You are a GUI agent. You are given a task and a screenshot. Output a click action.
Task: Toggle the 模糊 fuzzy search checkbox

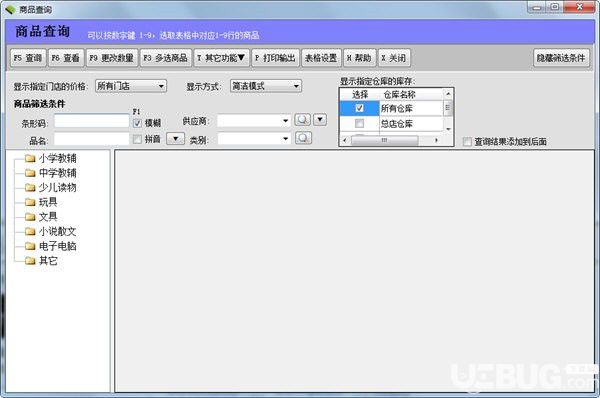(137, 123)
